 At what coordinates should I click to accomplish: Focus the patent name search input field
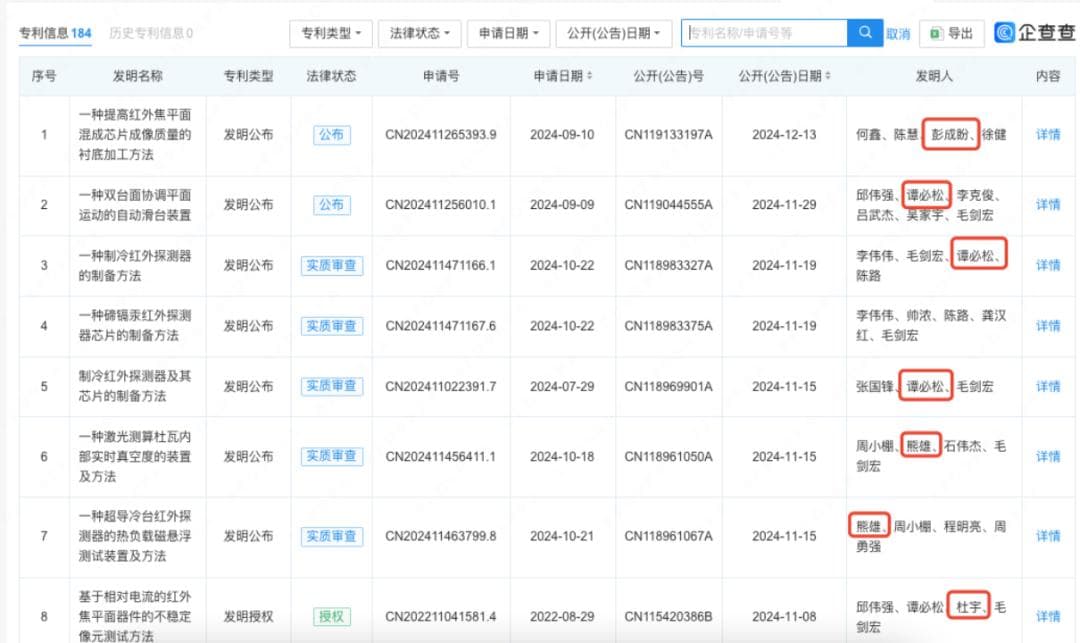tap(765, 33)
